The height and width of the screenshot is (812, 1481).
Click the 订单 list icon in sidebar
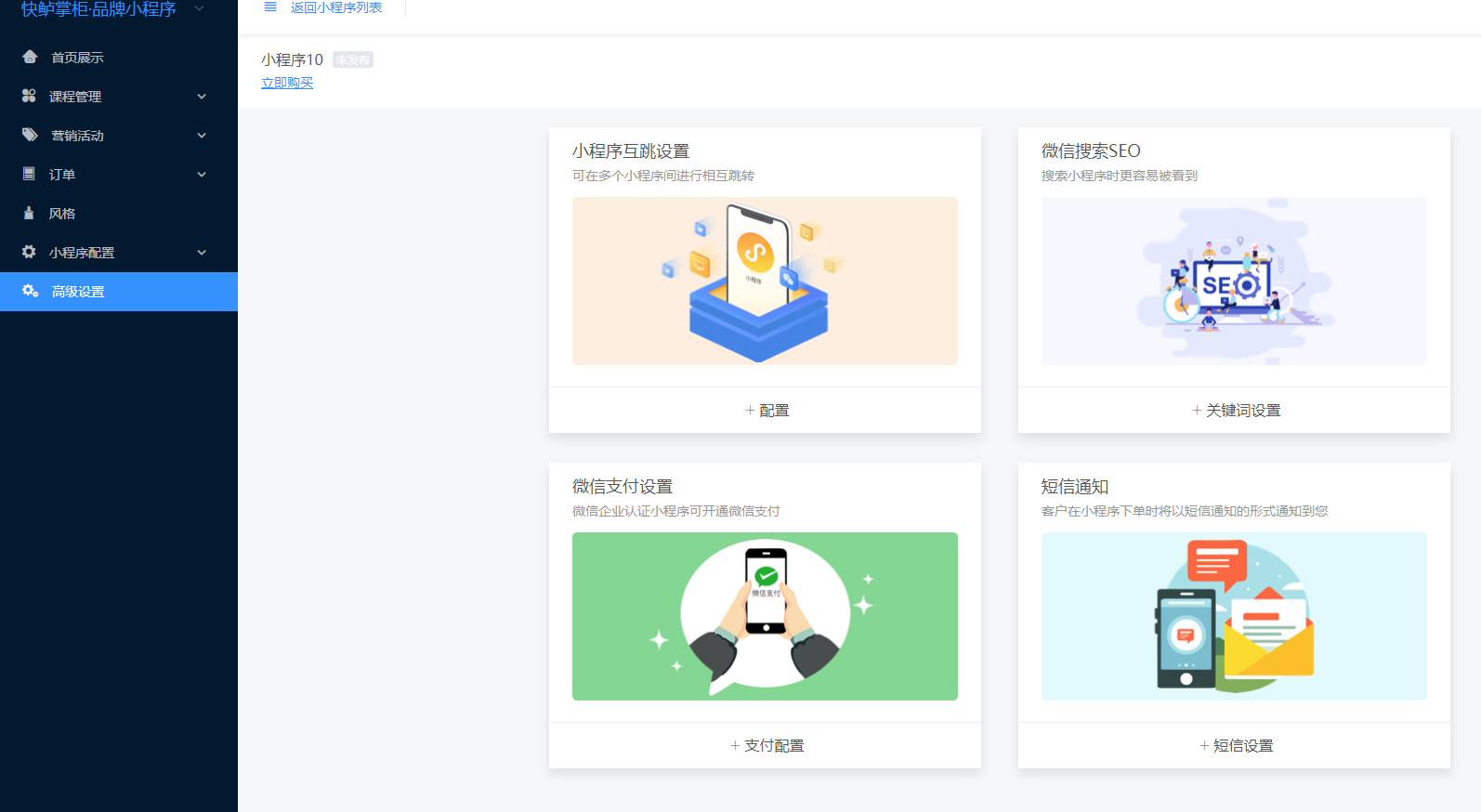tap(29, 174)
